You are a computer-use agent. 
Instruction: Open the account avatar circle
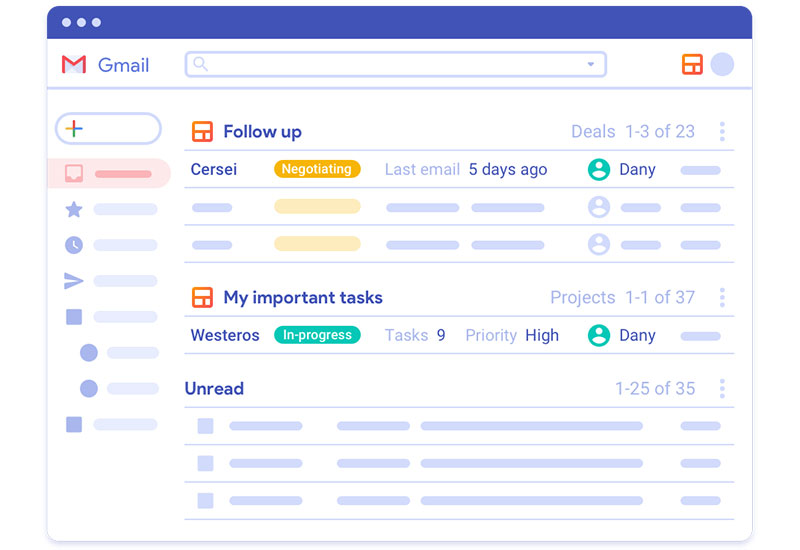click(722, 64)
